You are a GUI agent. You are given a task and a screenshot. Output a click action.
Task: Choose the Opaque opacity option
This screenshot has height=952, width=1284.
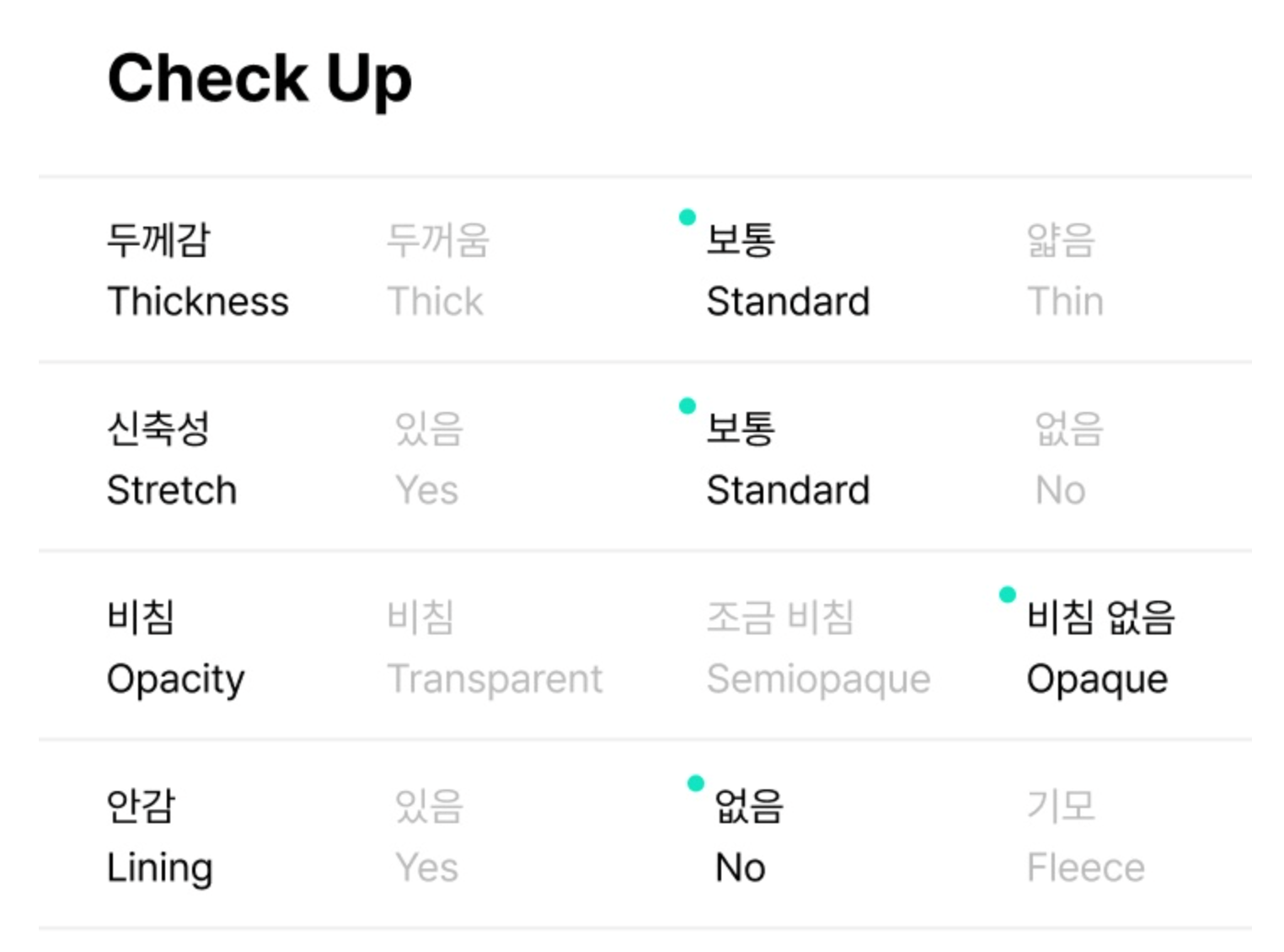[x=1099, y=649]
